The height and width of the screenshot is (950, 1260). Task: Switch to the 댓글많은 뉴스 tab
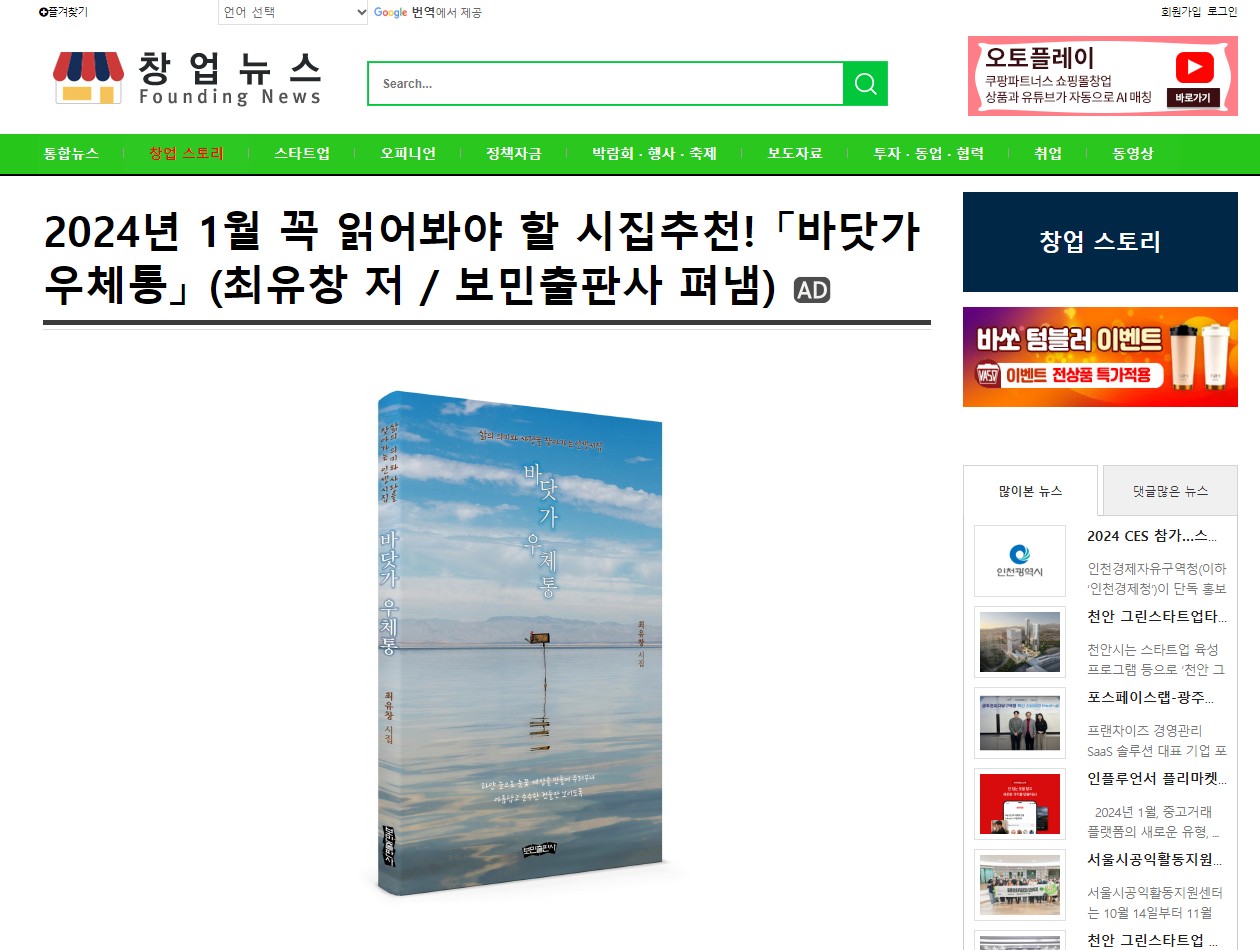click(x=1170, y=491)
